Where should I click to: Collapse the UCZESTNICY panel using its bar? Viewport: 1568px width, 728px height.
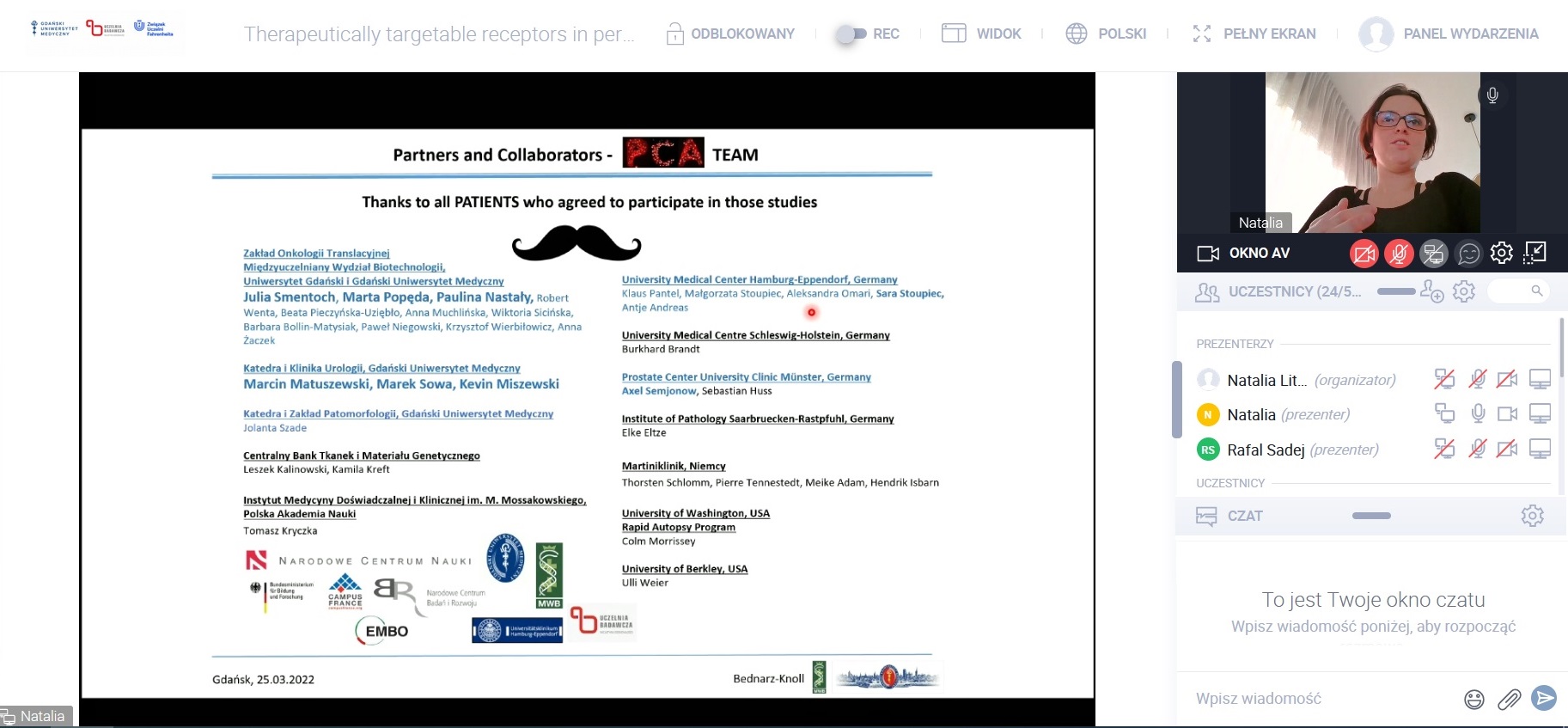point(1395,291)
